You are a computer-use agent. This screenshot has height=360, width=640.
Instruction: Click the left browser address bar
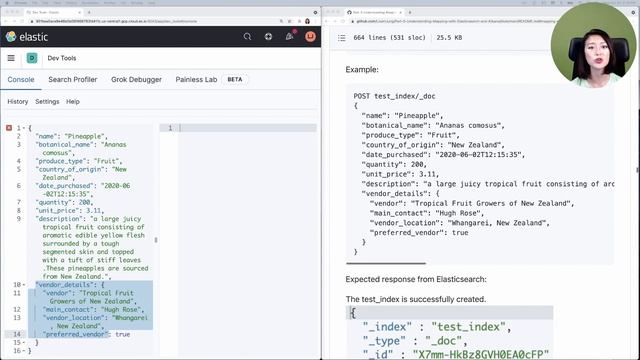pyautogui.click(x=155, y=21)
